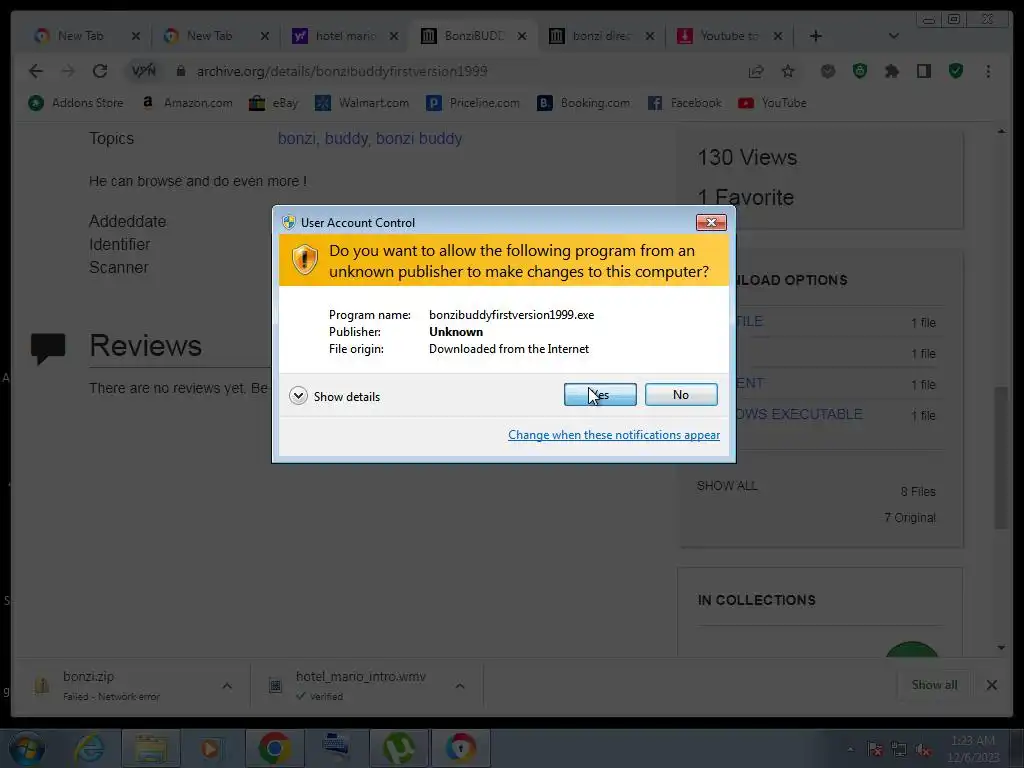
Task: Click the green shield extension icon
Action: pos(860,71)
